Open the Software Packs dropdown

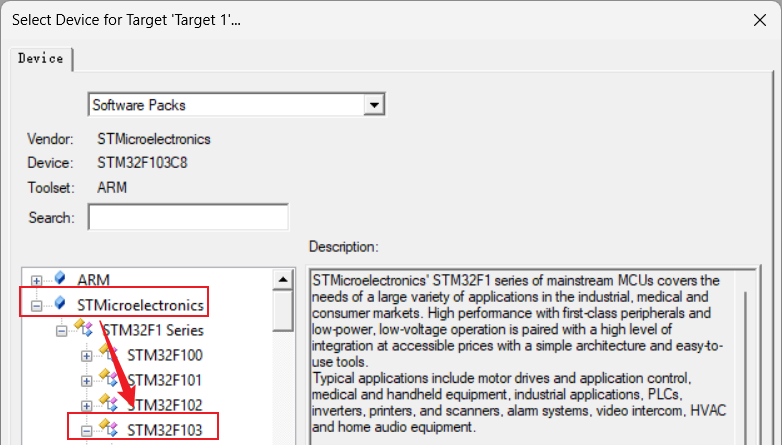click(x=374, y=105)
